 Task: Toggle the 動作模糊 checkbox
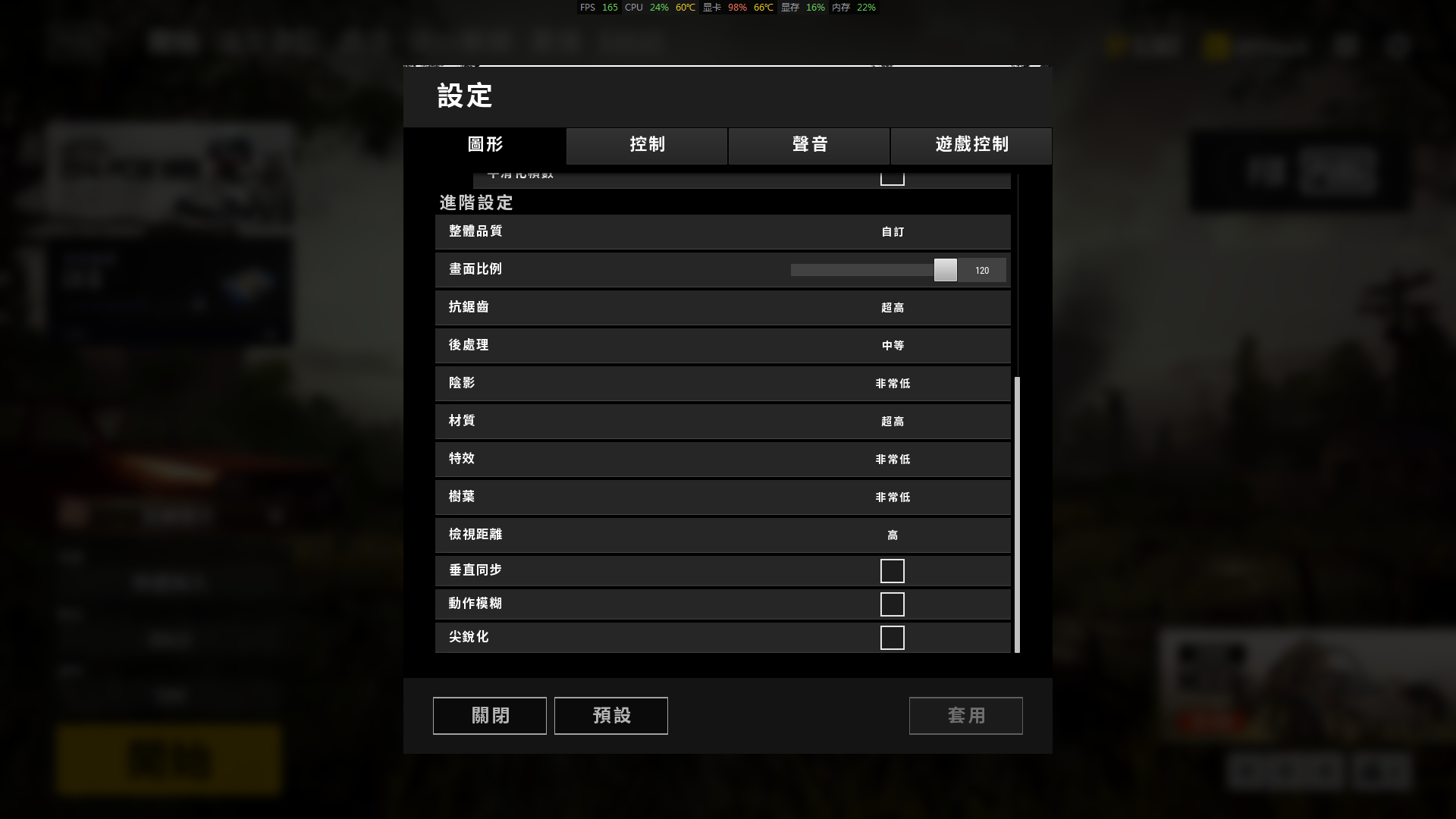[892, 604]
